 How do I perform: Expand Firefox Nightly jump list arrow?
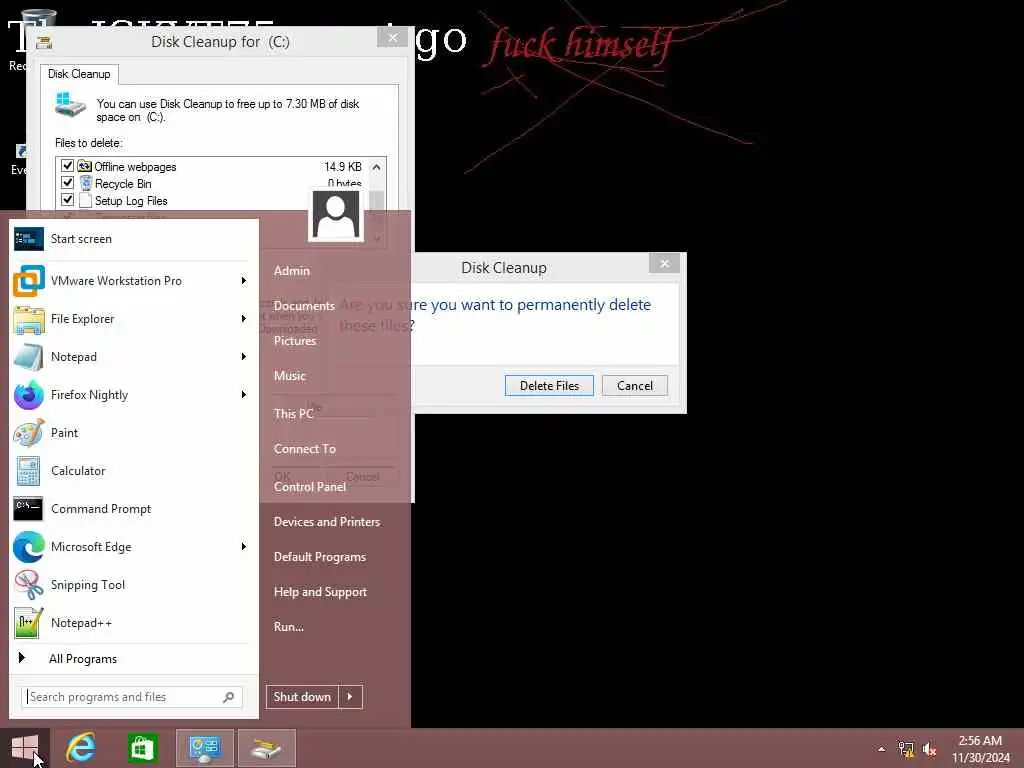(244, 394)
